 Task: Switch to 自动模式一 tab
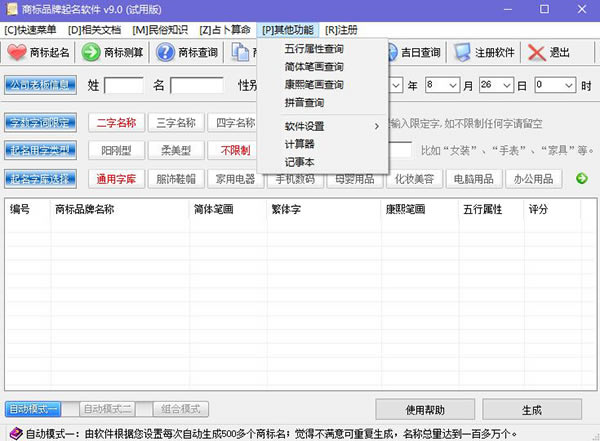coord(33,409)
